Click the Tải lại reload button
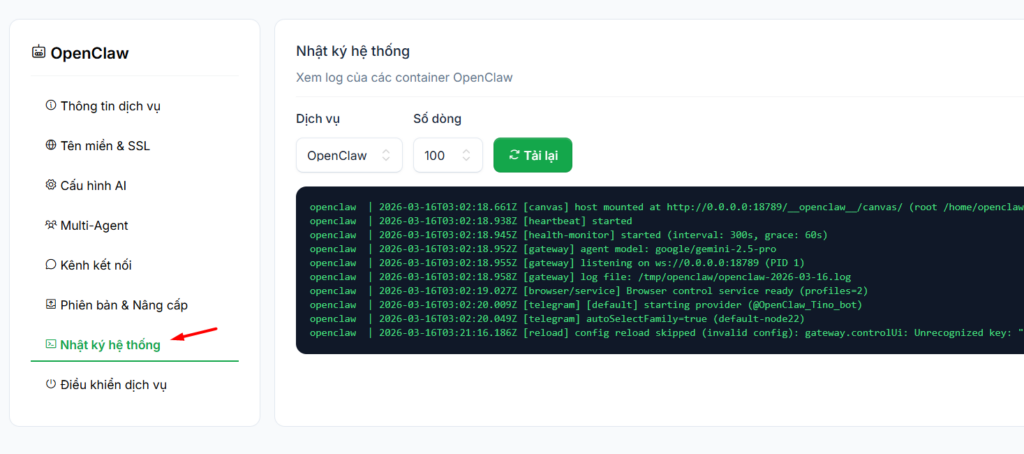Image resolution: width=1024 pixels, height=454 pixels. [x=533, y=155]
